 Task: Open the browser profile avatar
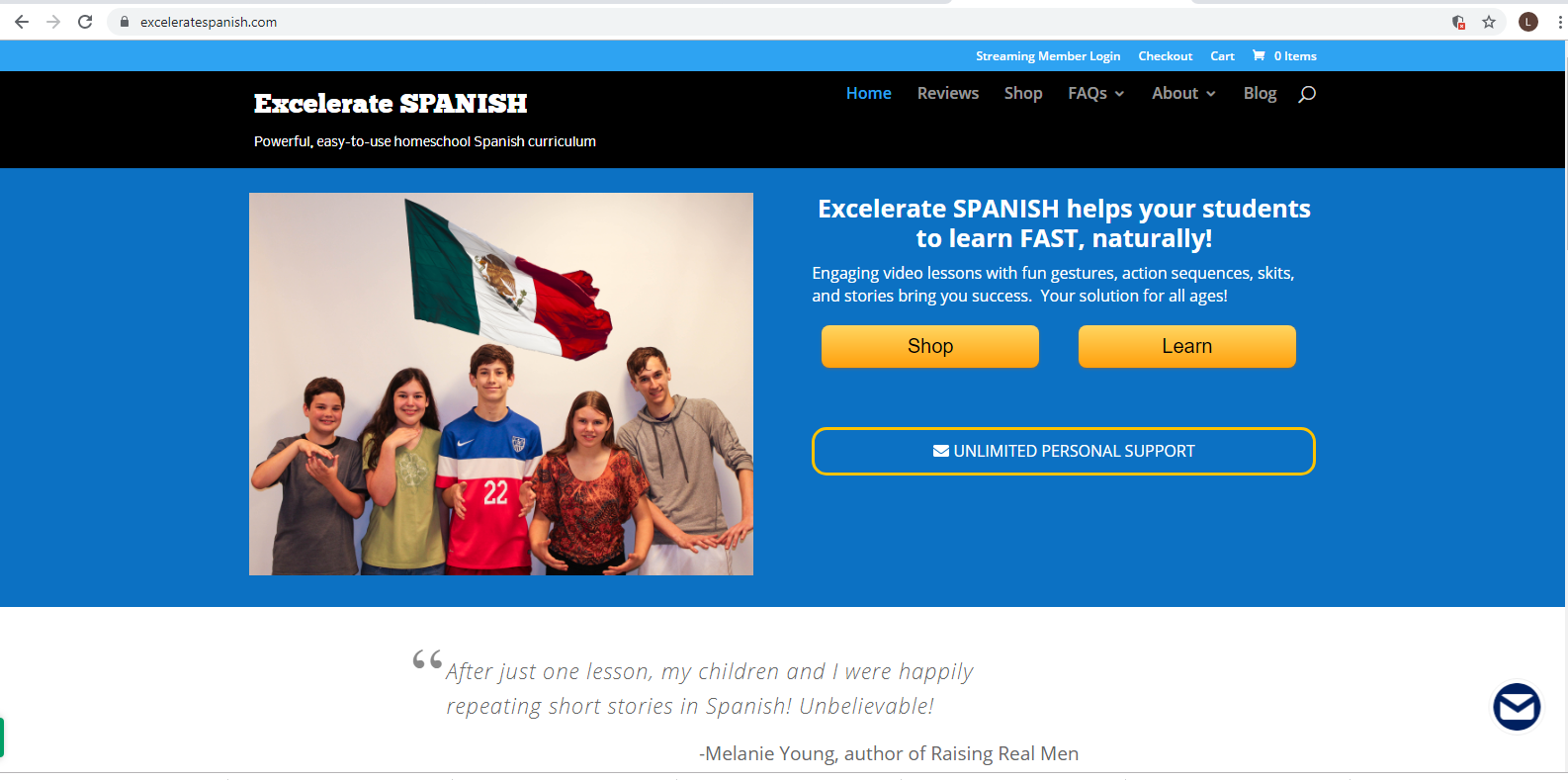(1528, 22)
